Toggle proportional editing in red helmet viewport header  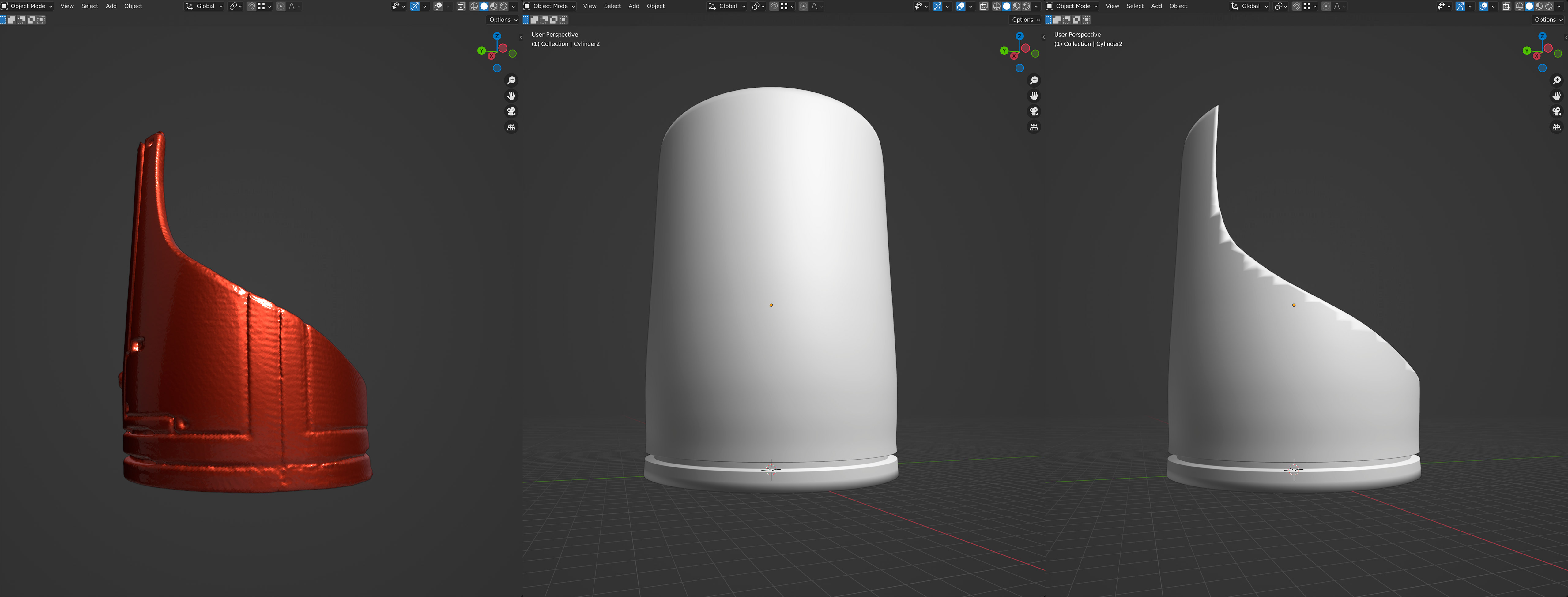281,6
